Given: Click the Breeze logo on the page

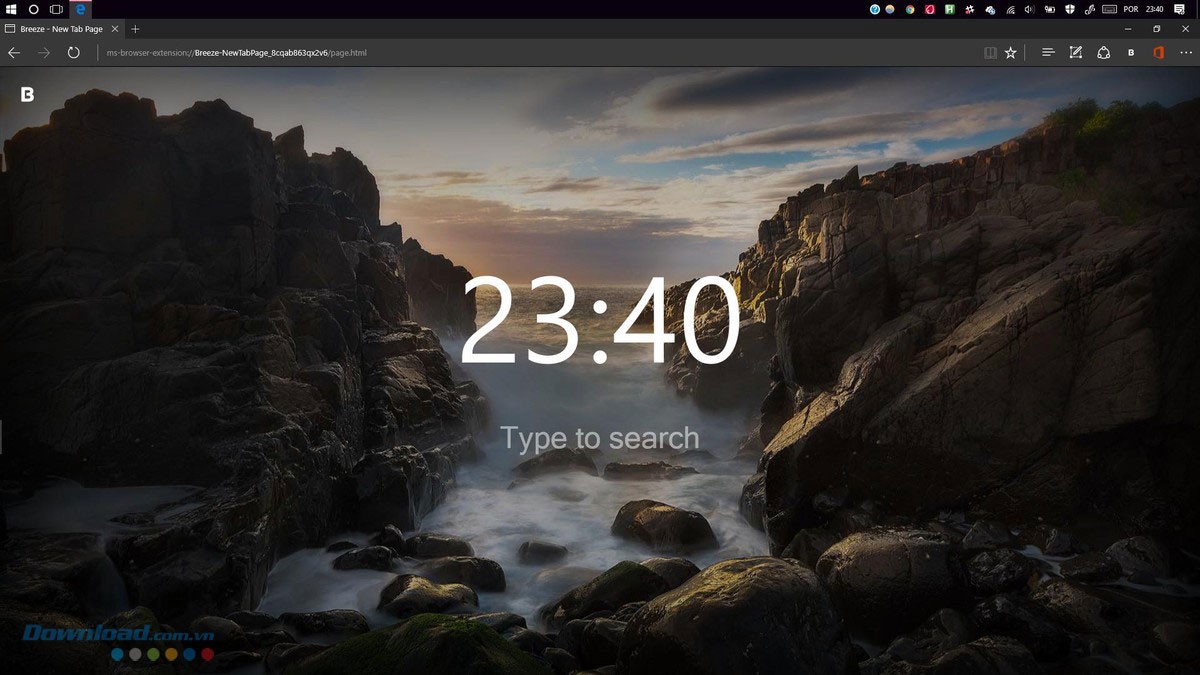Looking at the screenshot, I should point(28,94).
